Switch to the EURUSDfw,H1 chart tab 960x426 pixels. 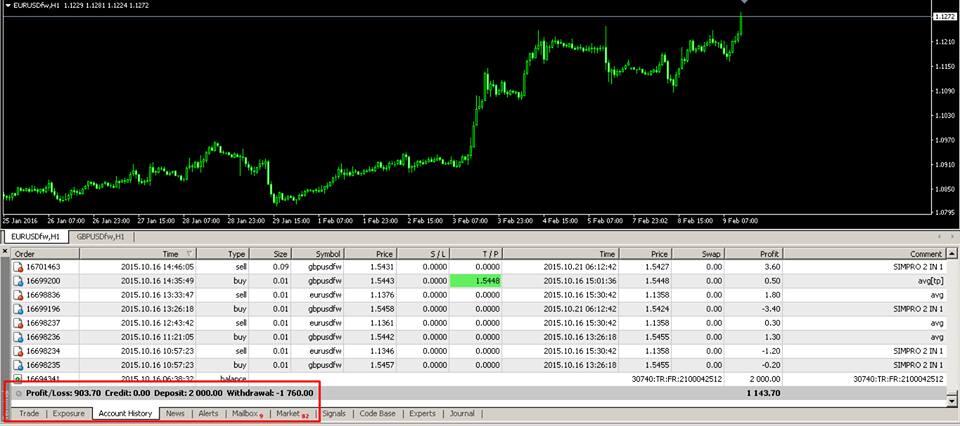(x=34, y=236)
